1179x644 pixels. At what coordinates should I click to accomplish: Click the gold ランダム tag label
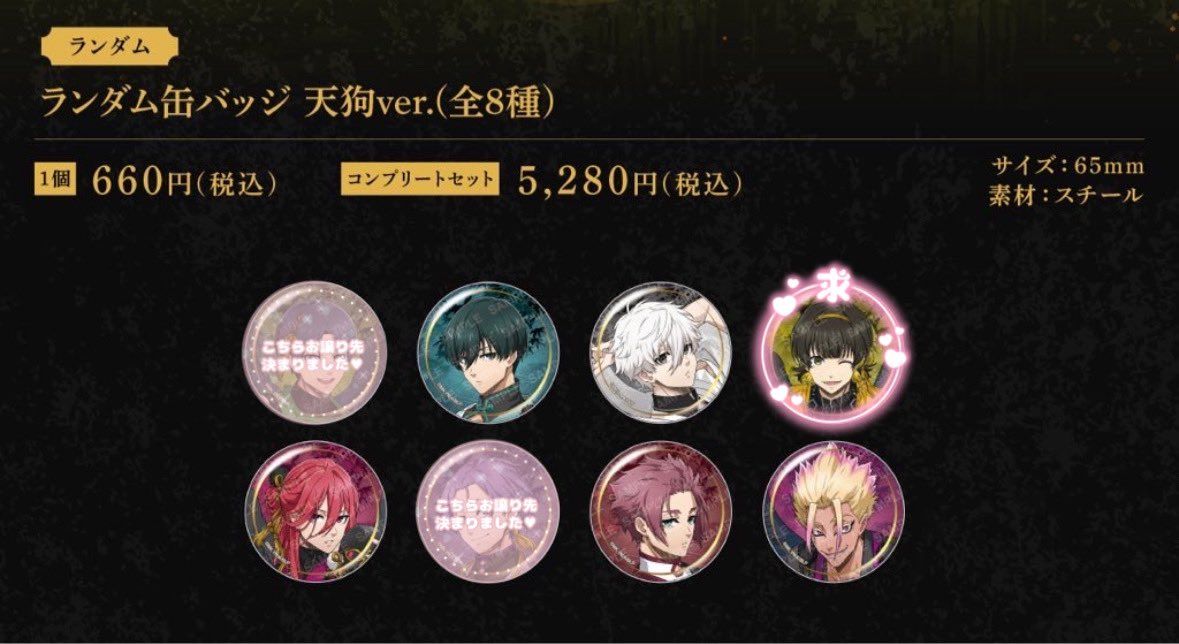(110, 47)
